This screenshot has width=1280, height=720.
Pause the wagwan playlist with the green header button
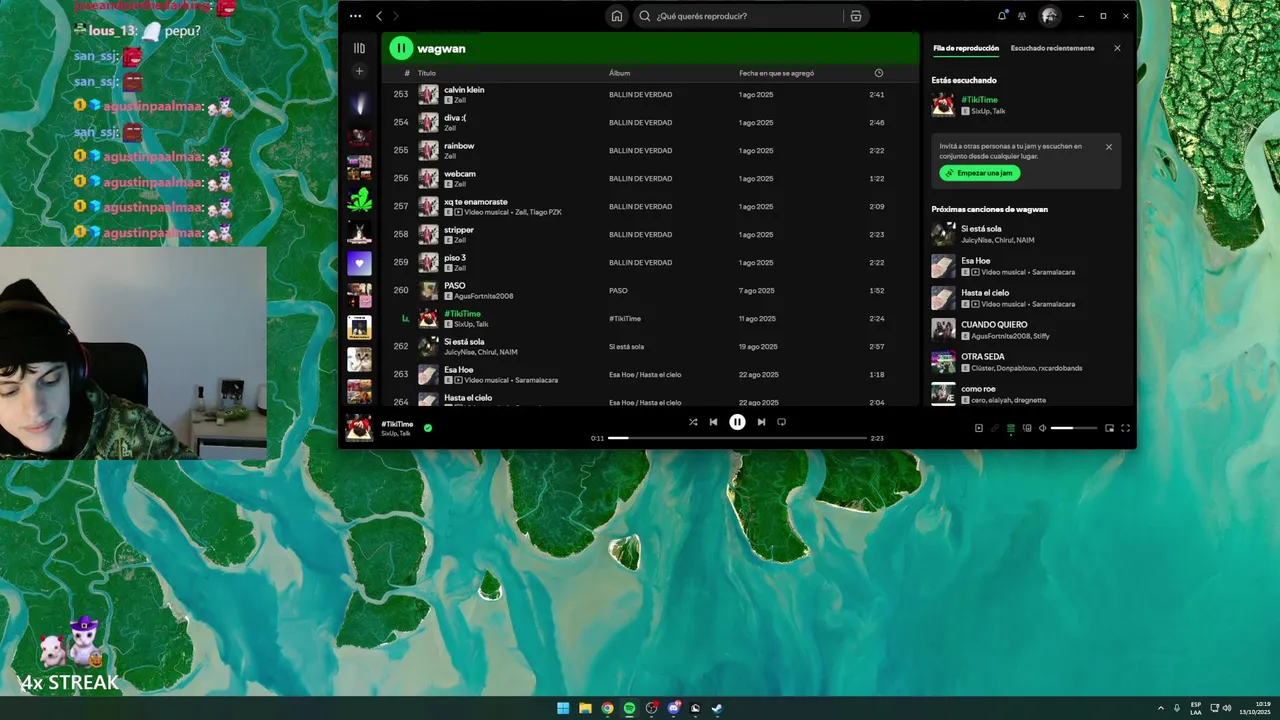click(401, 48)
